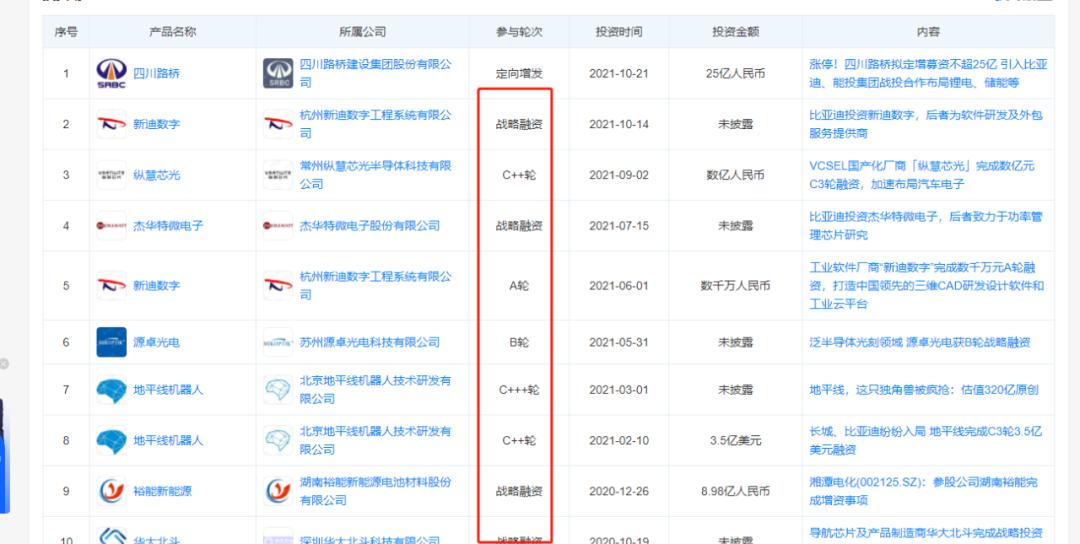Click the 四川路桥建设集团股份有限公司 company logo
Screen dimensions: 1080x544
click(278, 73)
